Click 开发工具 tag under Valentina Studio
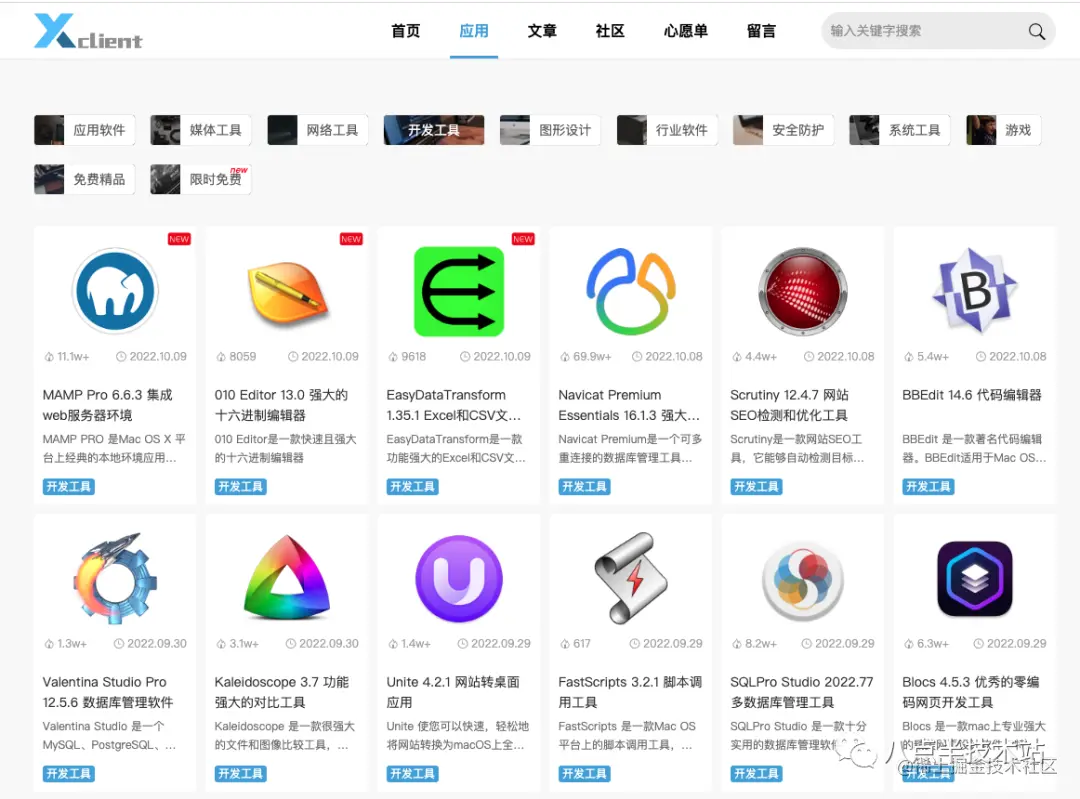This screenshot has height=799, width=1080. 68,774
